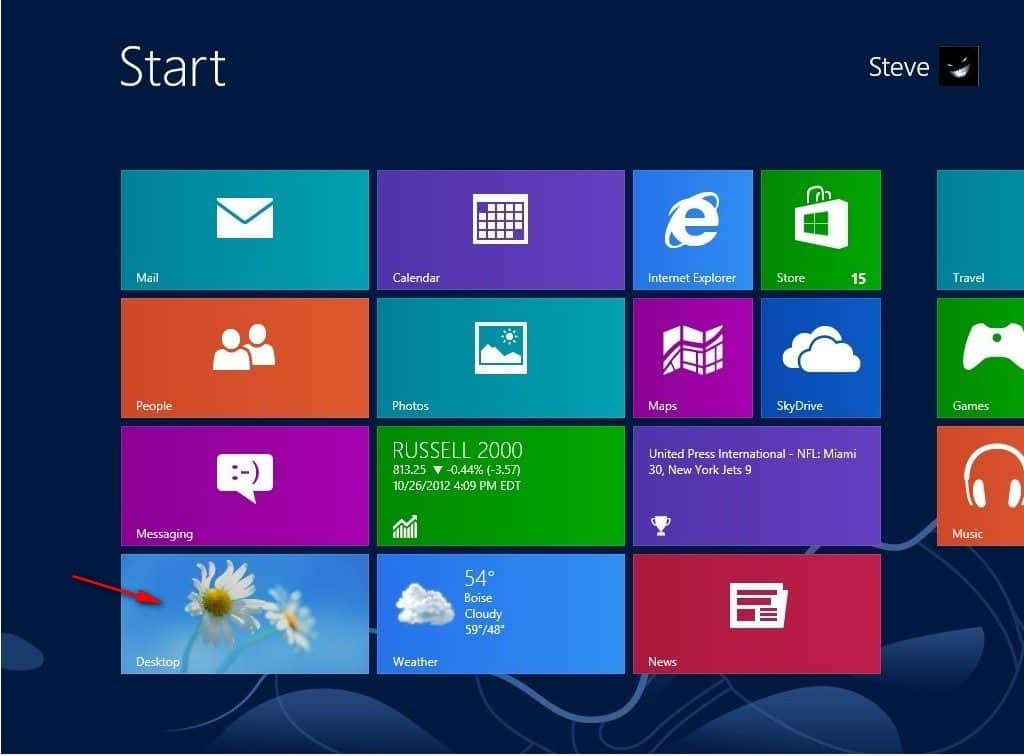Screen dimensions: 1024x756
Task: Click the RUSSELL 2000 heading text
Action: (x=457, y=450)
